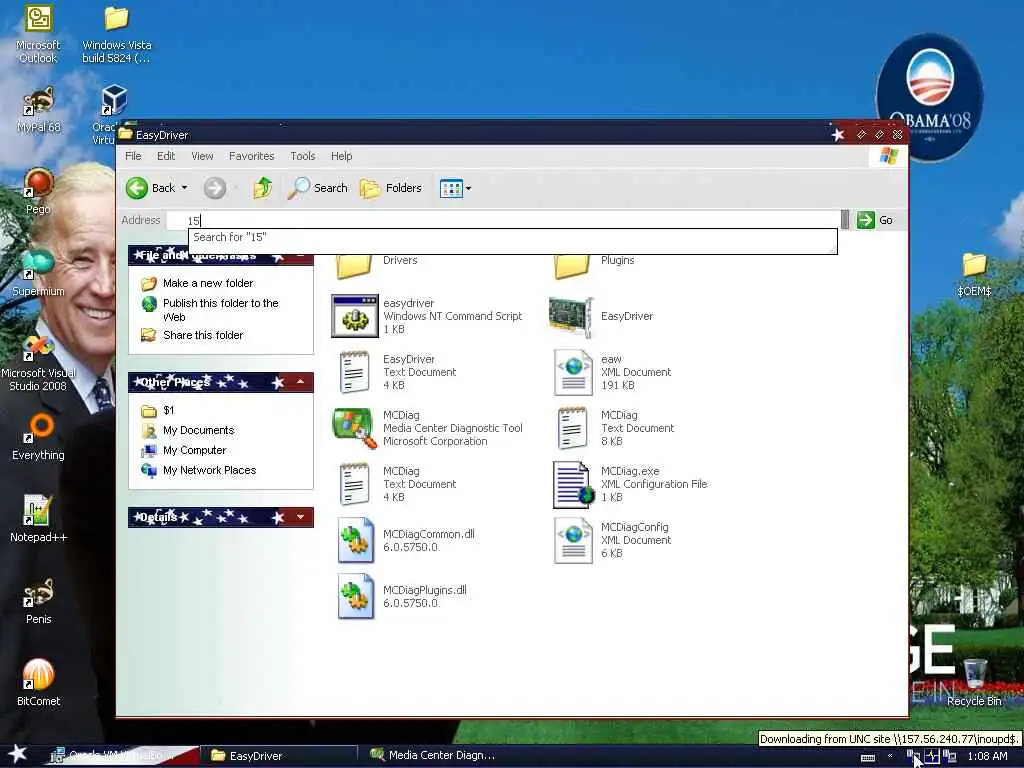Open the Help menu
This screenshot has width=1024, height=768.
[x=342, y=156]
